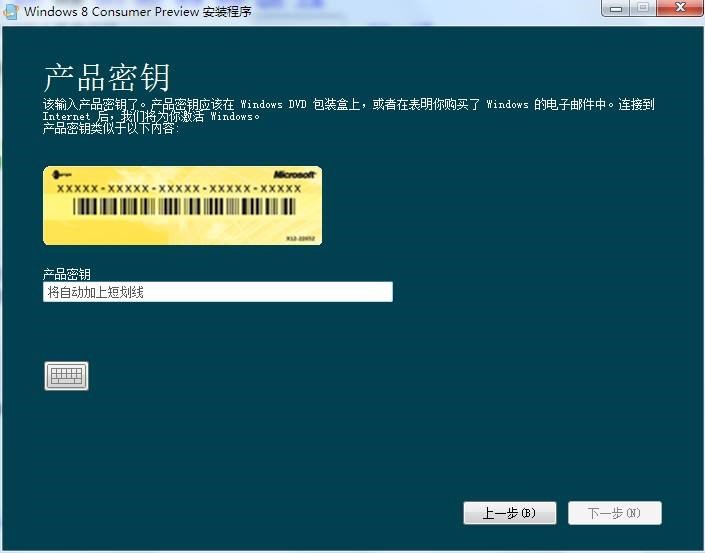The height and width of the screenshot is (553, 705).
Task: Open the on-screen keyboard icon
Action: point(67,375)
